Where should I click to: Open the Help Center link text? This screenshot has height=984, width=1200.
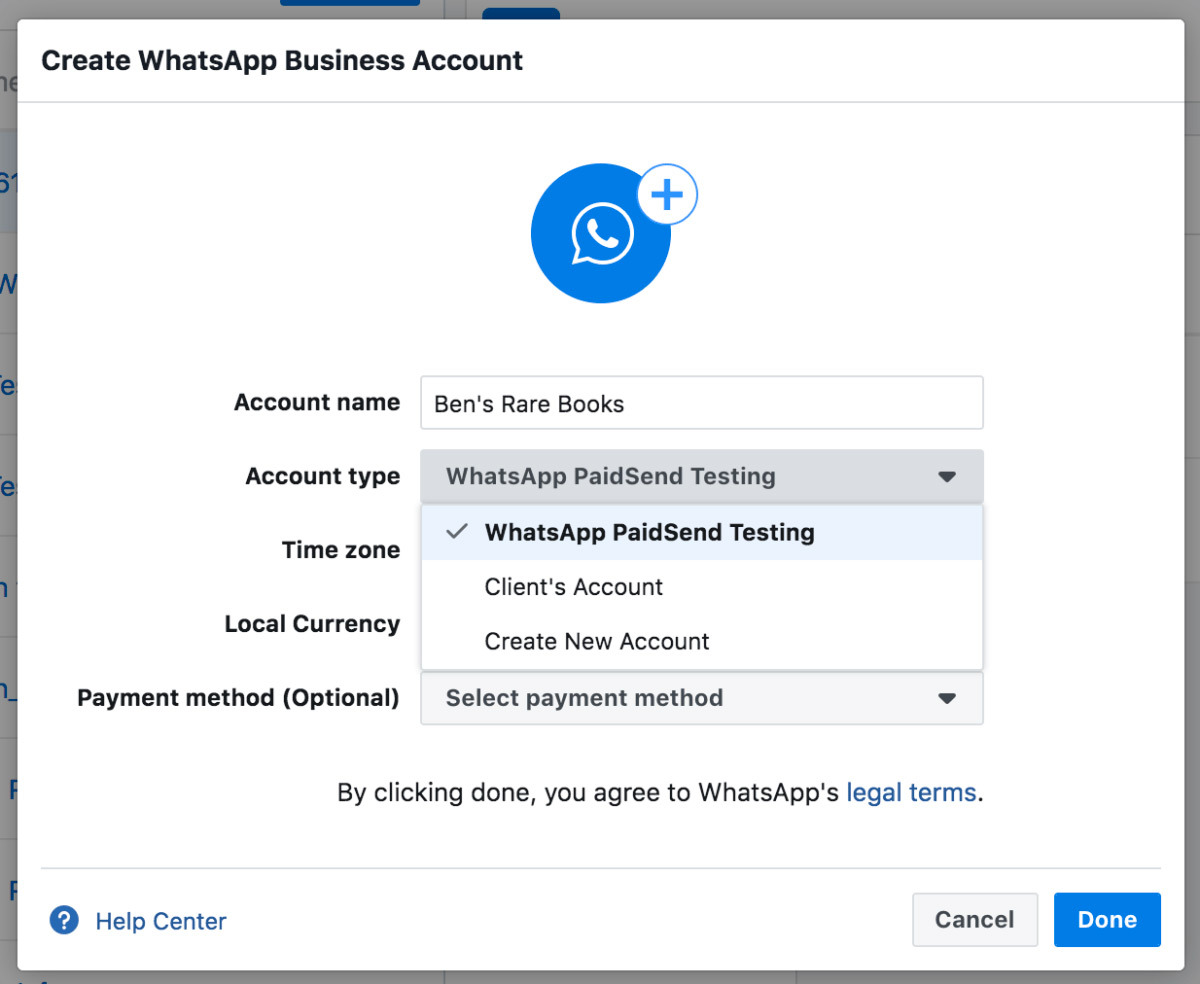coord(161,921)
